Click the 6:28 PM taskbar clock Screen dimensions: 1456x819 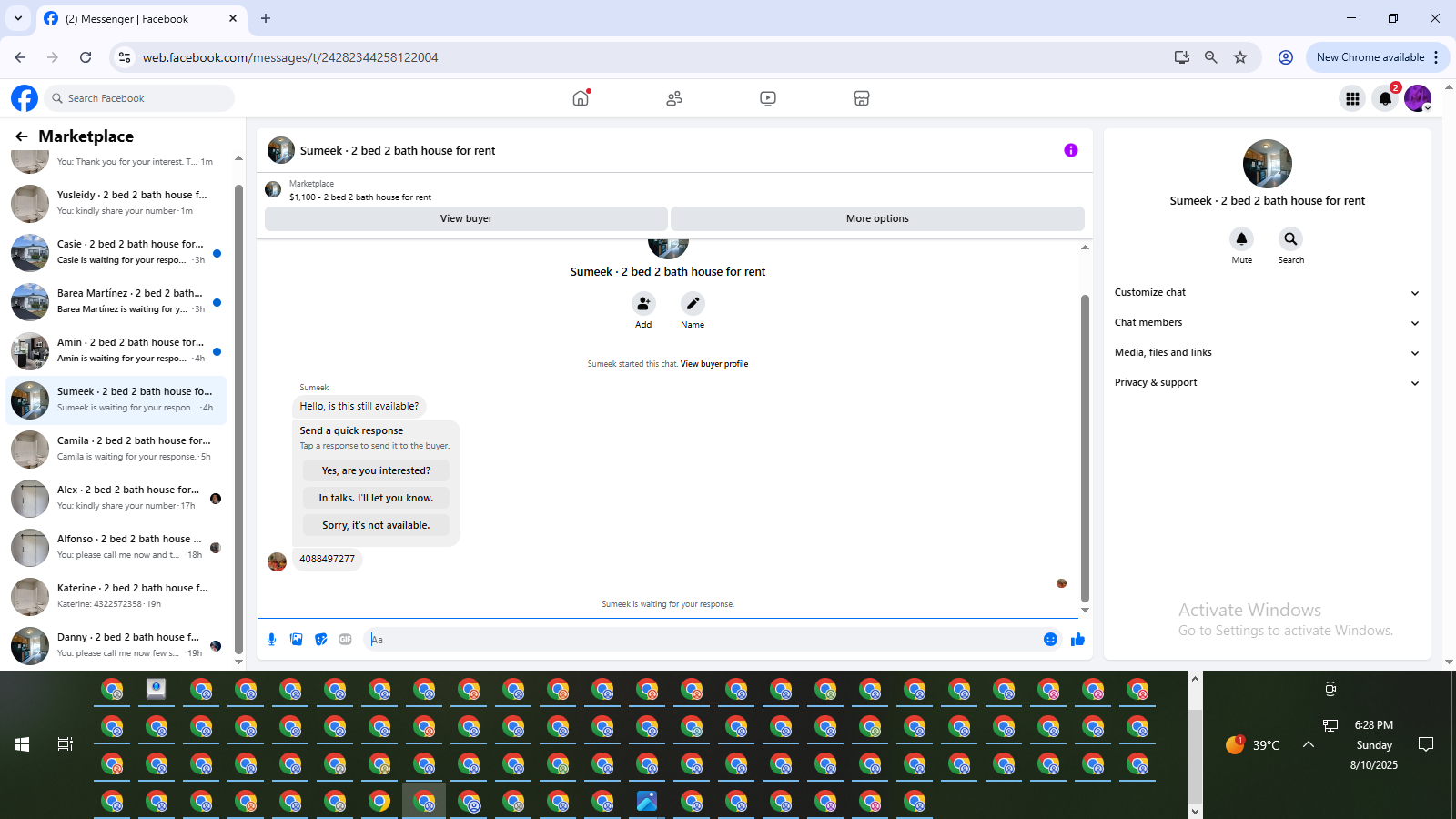[x=1373, y=725]
